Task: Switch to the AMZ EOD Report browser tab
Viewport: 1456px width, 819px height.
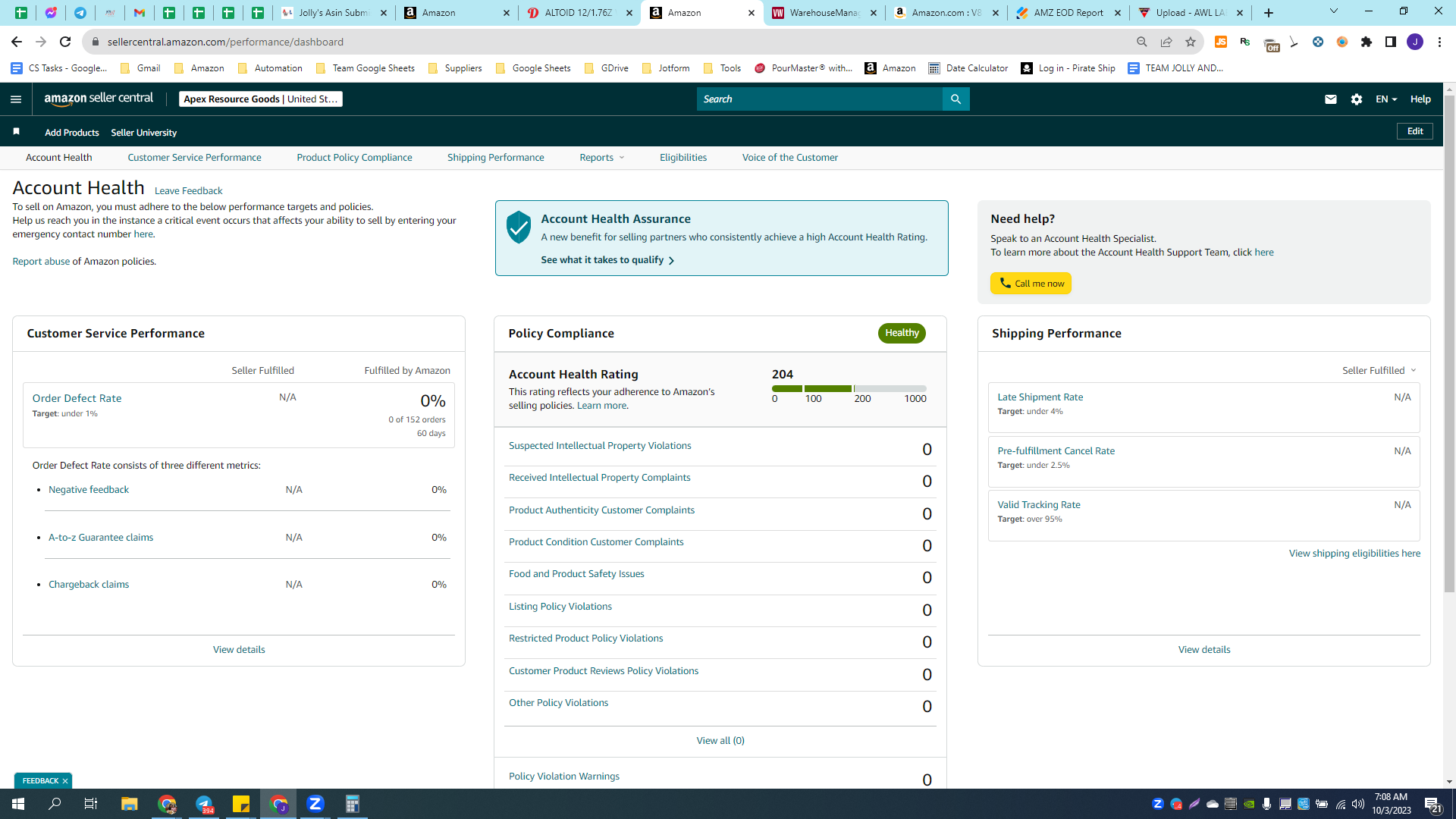Action: (1068, 13)
